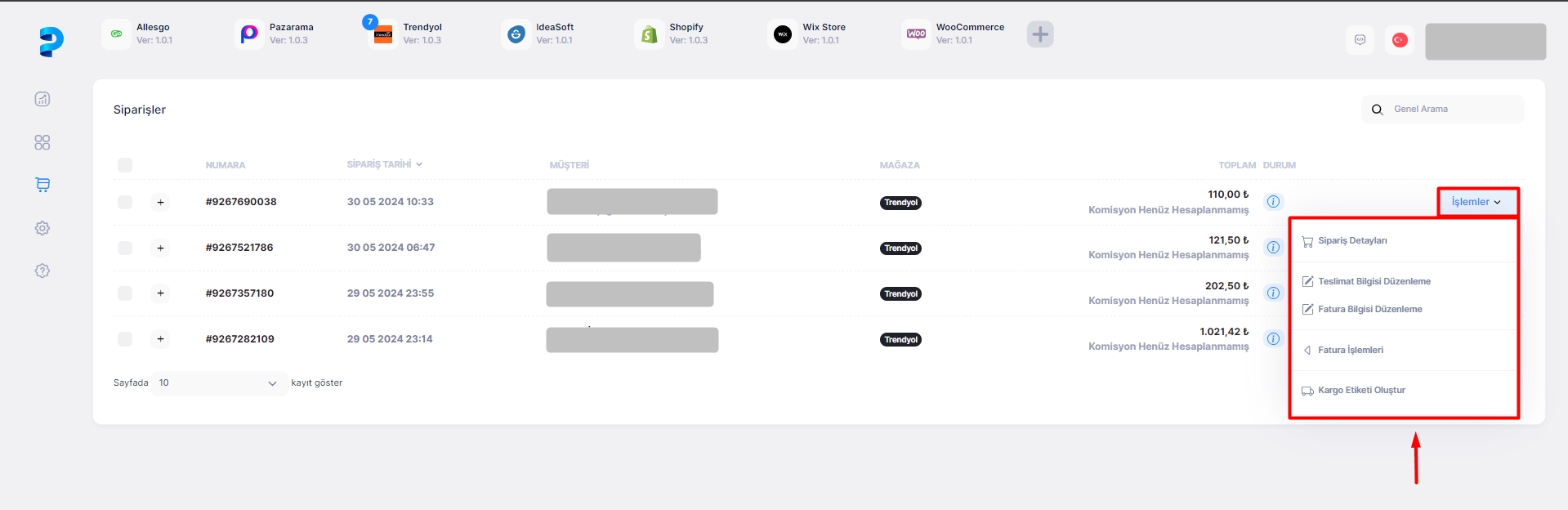Screen dimensions: 1568x510
Task: Select Sipariş Detayları from the menu
Action: (1352, 241)
